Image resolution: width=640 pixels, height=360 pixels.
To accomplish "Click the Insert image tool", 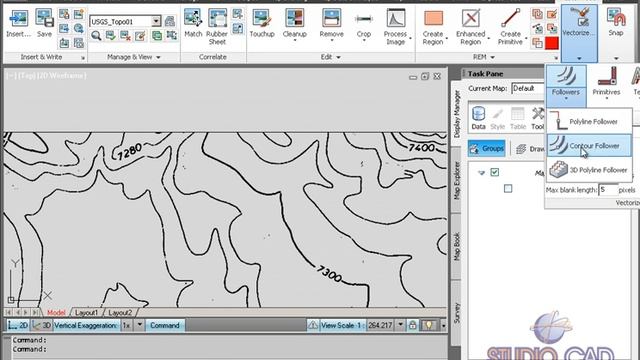I will [18, 24].
